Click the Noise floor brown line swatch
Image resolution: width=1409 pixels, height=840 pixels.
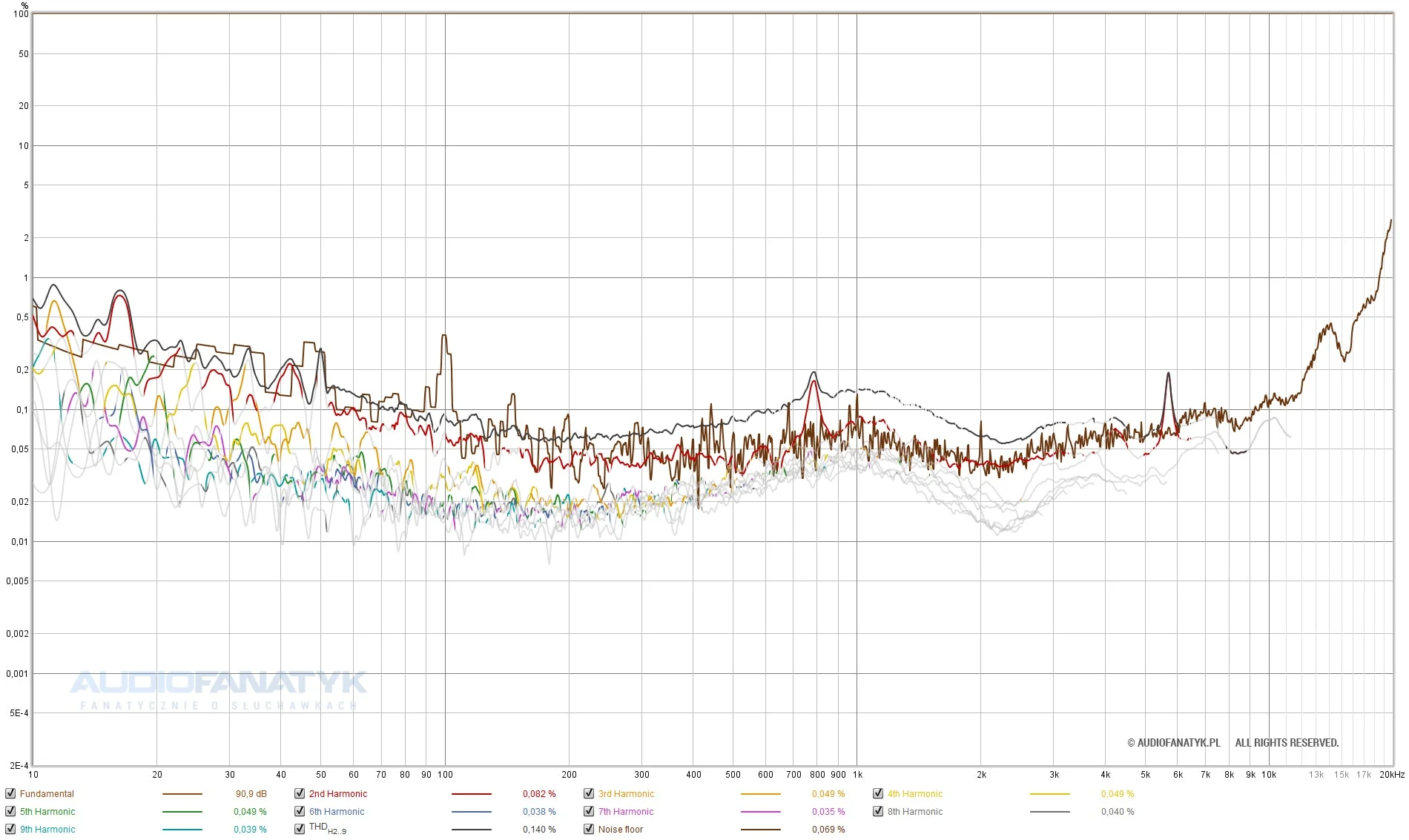coord(760,830)
